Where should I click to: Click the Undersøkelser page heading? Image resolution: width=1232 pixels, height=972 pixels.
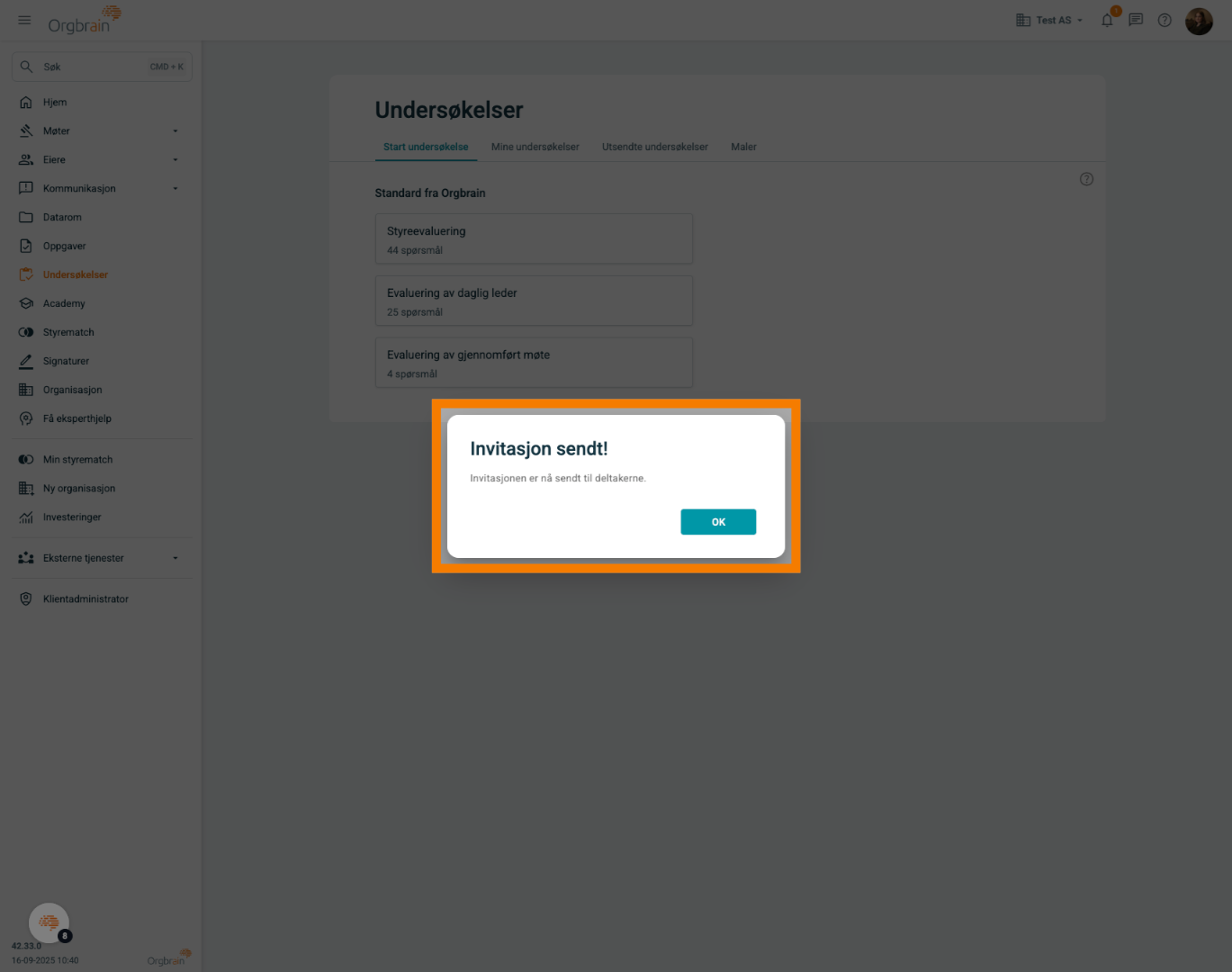point(449,111)
